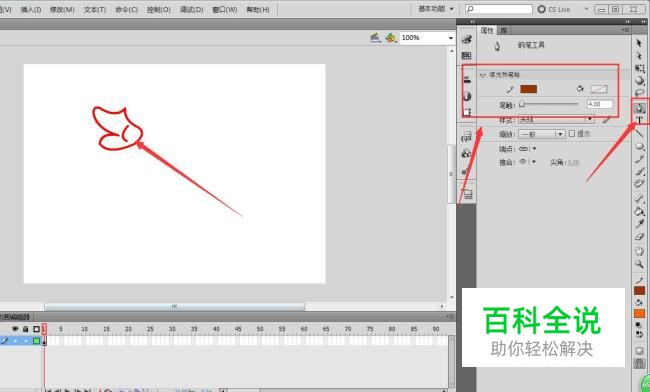Open the collapsed Color panel icon

[x=467, y=39]
